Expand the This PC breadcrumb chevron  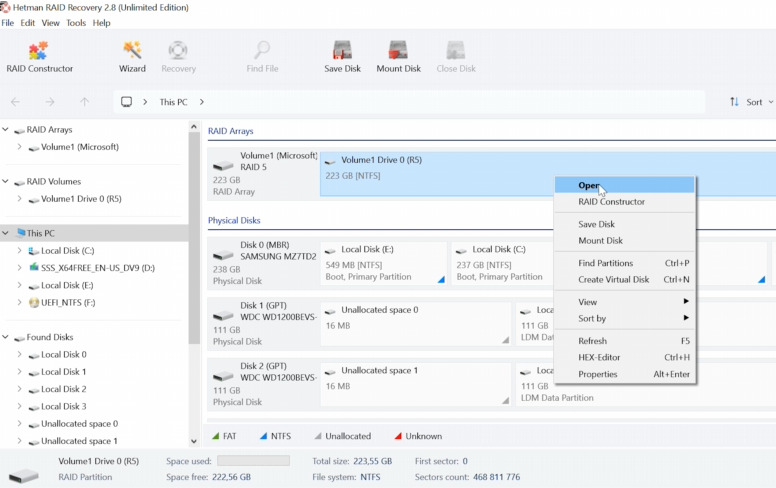[x=201, y=102]
